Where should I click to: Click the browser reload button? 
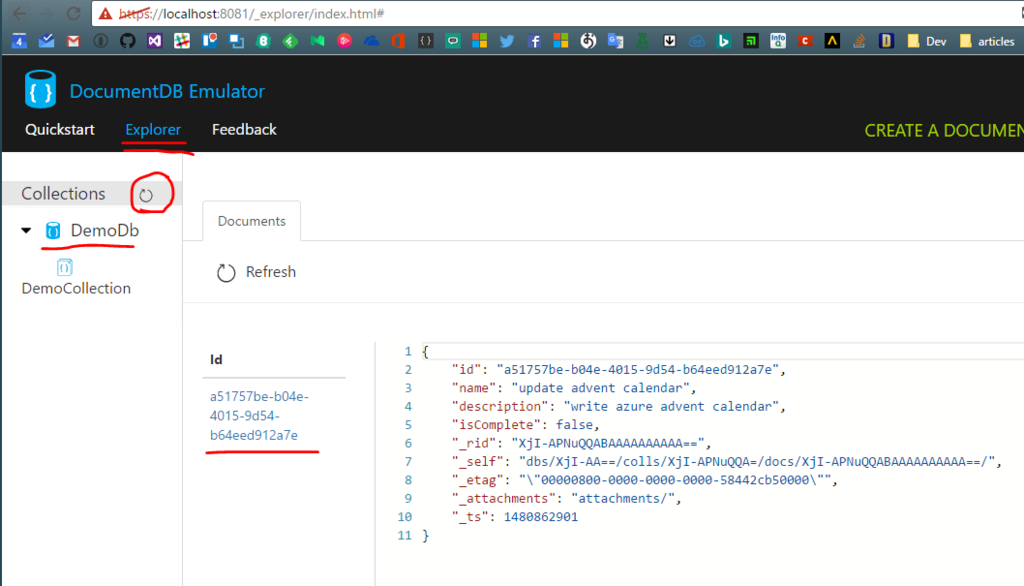click(73, 13)
